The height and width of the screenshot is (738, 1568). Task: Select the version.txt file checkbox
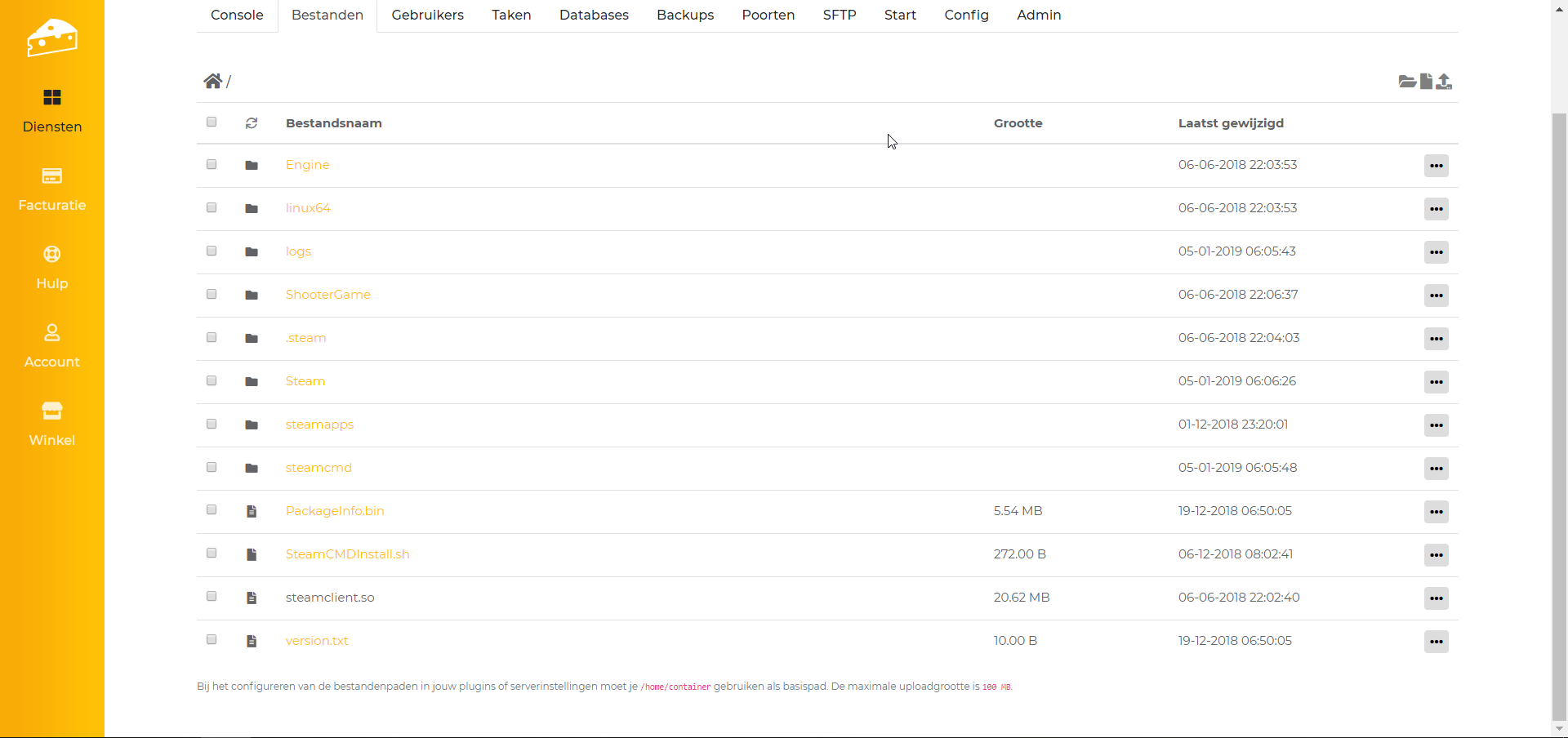212,640
